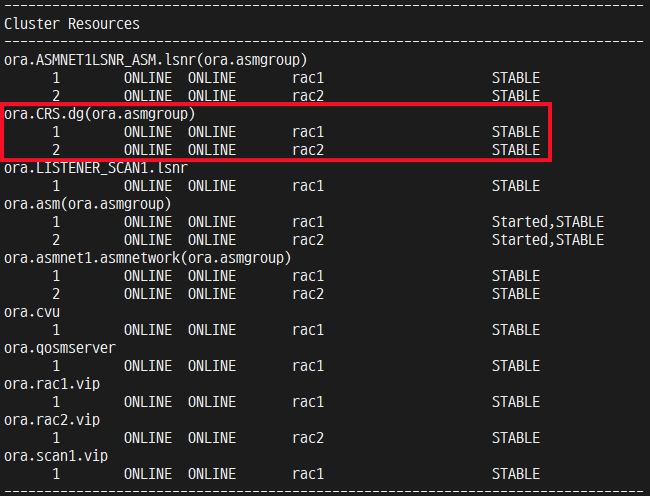
Task: Click 'Started,STABLE' for ora.asm on rac2
Action: coord(548,240)
